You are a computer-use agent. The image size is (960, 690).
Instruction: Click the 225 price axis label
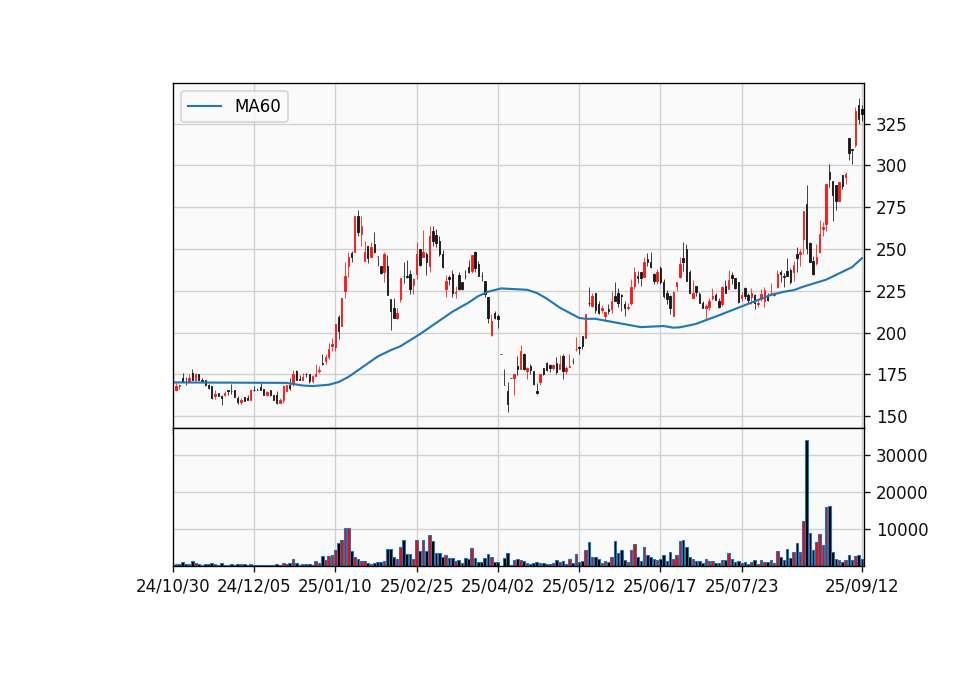(x=891, y=292)
